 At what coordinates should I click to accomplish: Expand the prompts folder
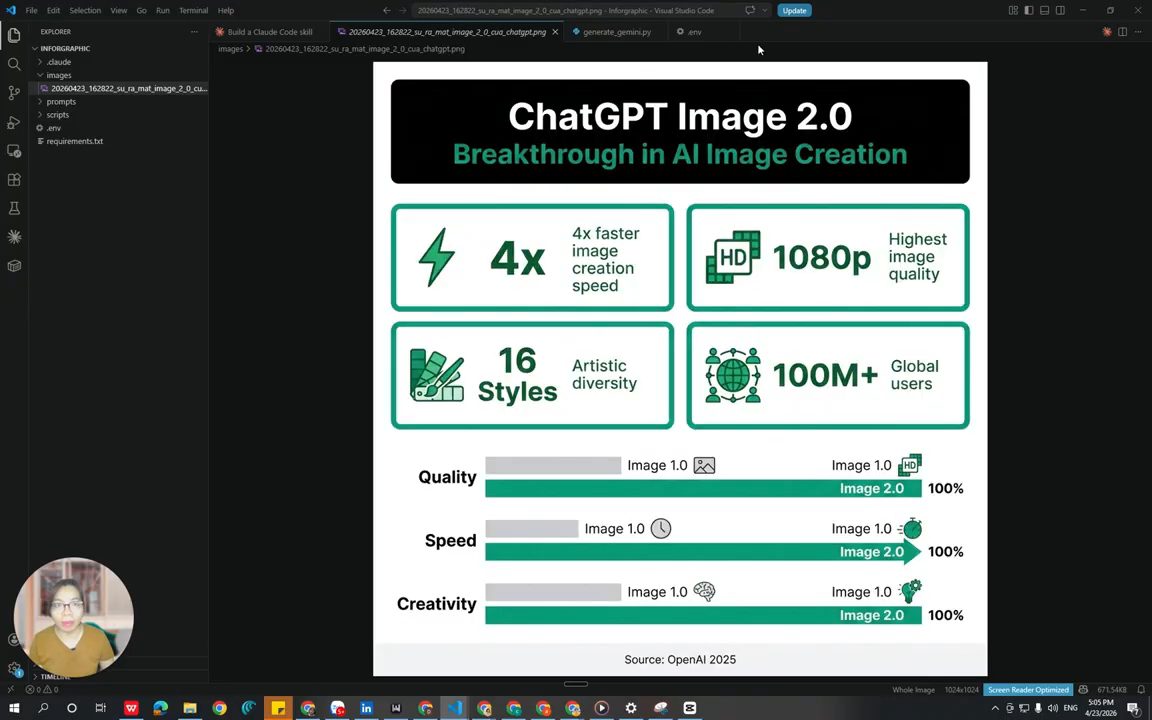(119, 101)
